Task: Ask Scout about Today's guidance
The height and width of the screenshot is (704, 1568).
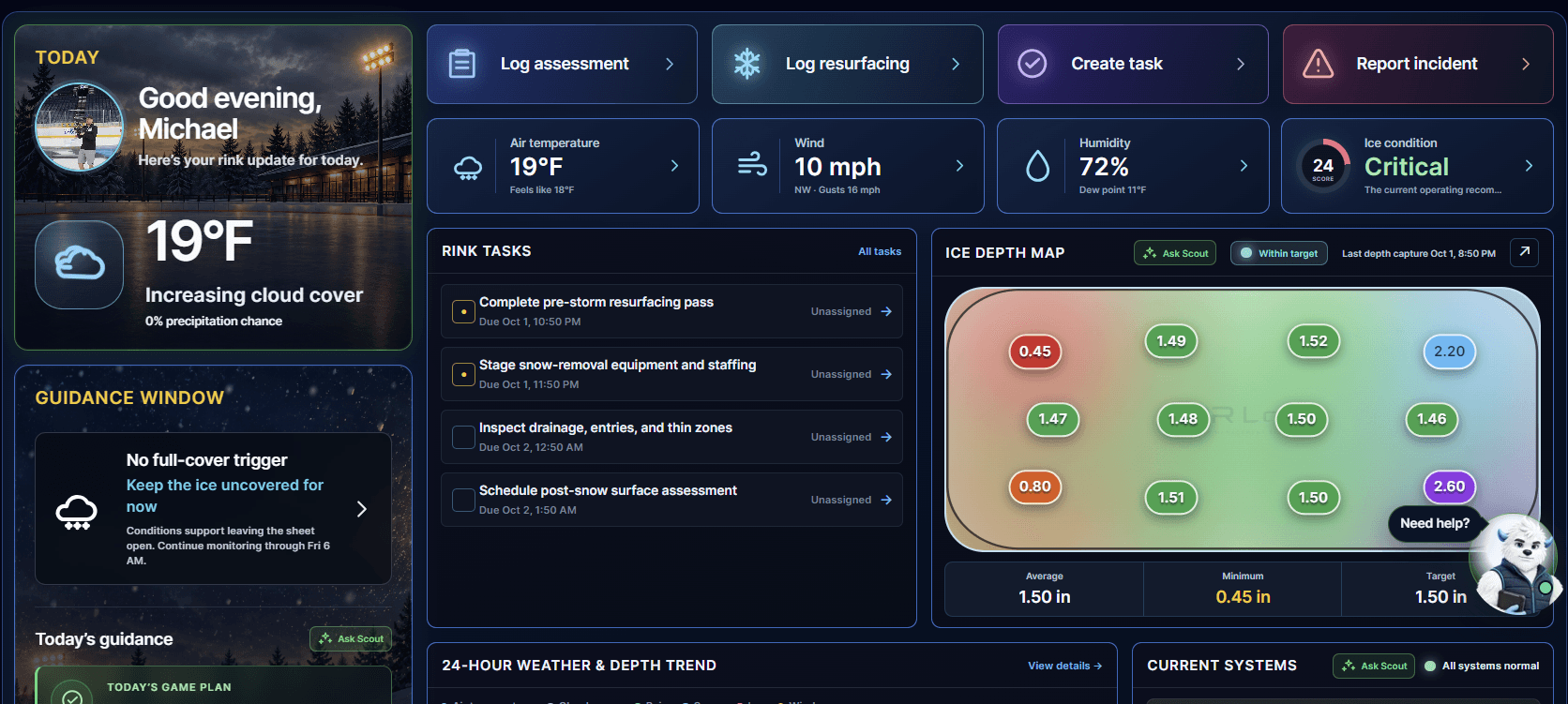Action: (351, 639)
